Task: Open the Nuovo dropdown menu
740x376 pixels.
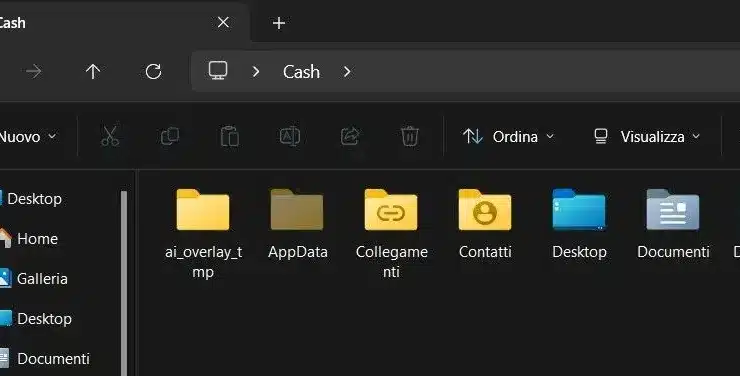Action: (28, 137)
